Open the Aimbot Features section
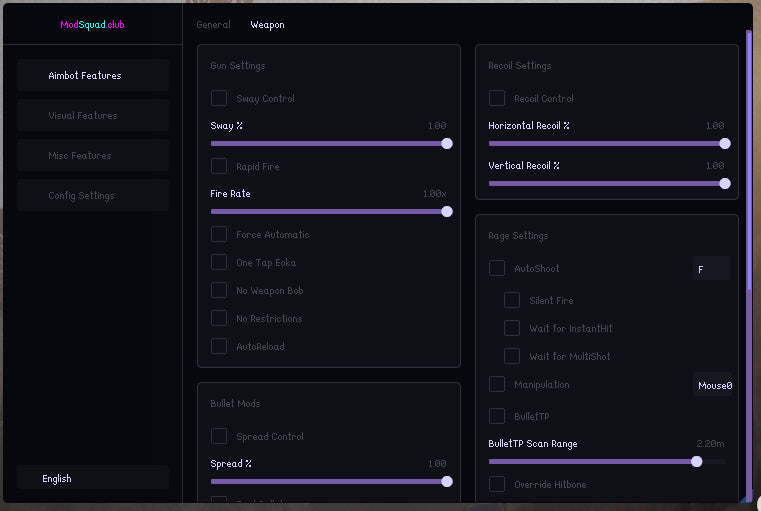This screenshot has height=511, width=761. click(92, 75)
